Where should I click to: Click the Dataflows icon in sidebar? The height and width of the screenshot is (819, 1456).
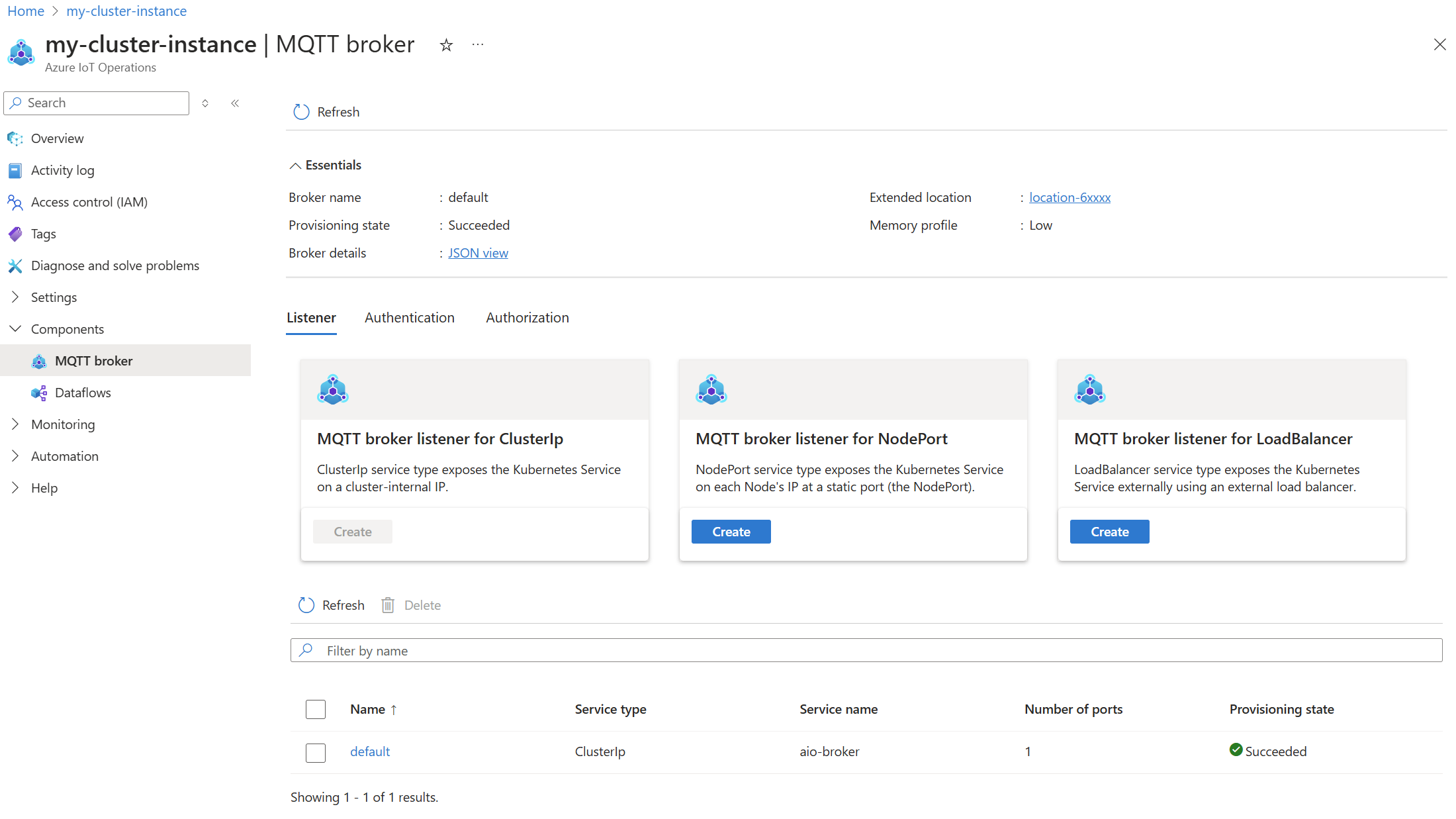click(x=40, y=392)
